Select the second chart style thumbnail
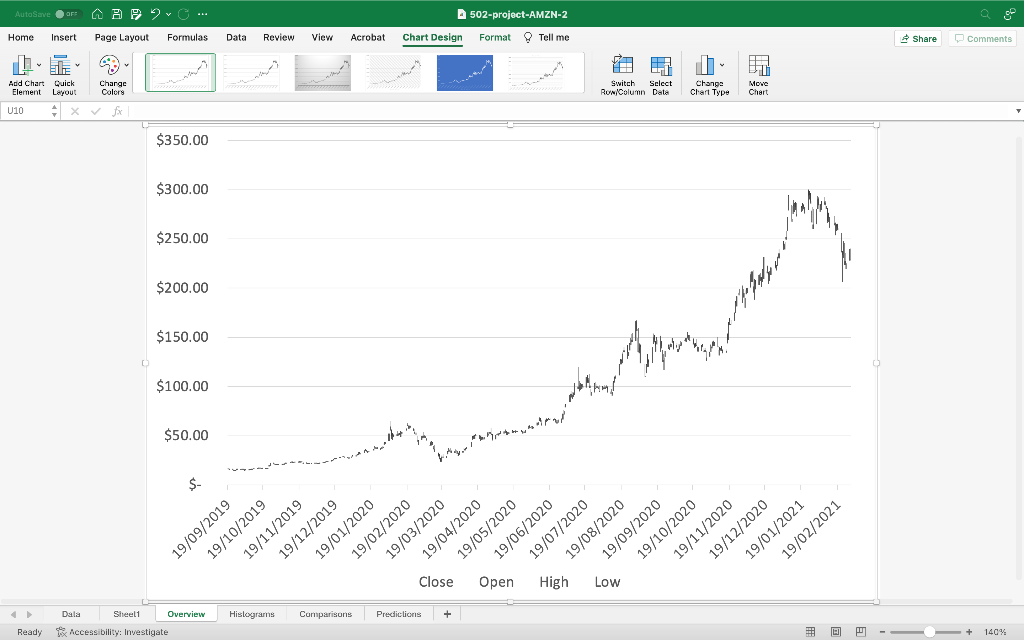The width and height of the screenshot is (1024, 640). [251, 72]
